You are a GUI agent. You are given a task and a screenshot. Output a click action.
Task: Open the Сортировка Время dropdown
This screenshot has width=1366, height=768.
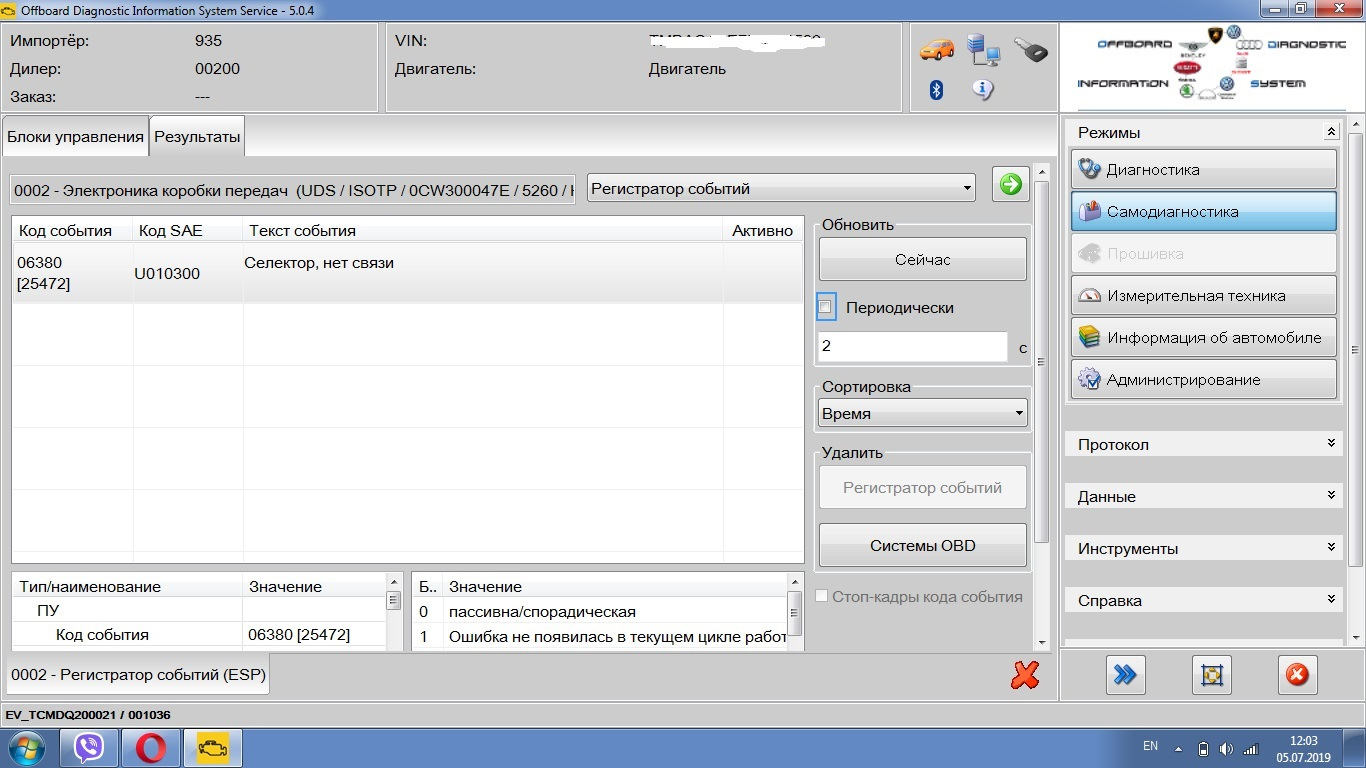(x=923, y=413)
